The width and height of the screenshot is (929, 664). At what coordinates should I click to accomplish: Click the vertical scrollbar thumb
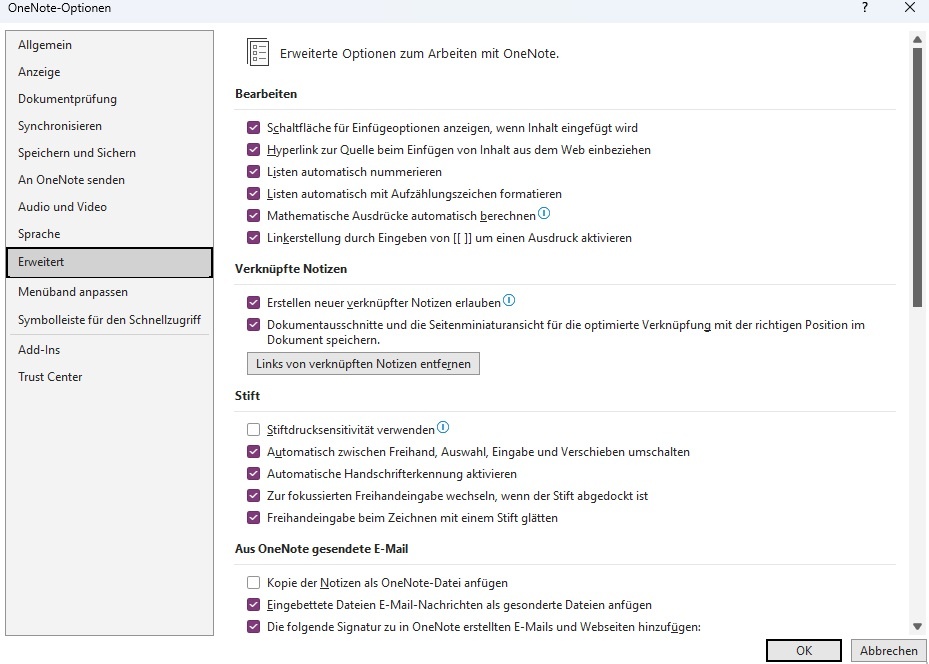[x=917, y=177]
